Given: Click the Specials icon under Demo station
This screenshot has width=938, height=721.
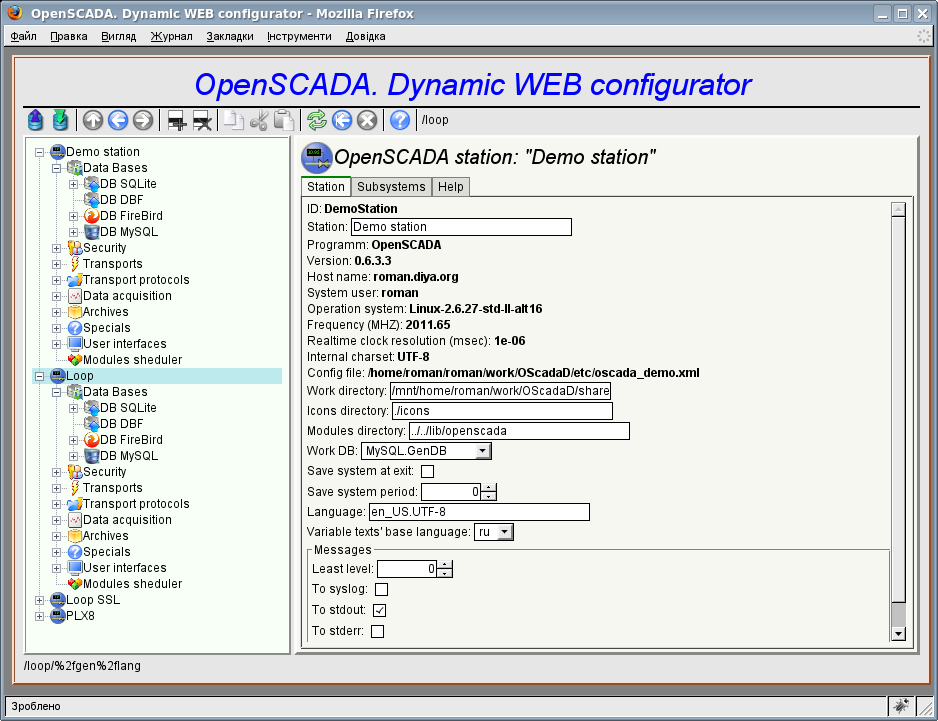Looking at the screenshot, I should [75, 328].
